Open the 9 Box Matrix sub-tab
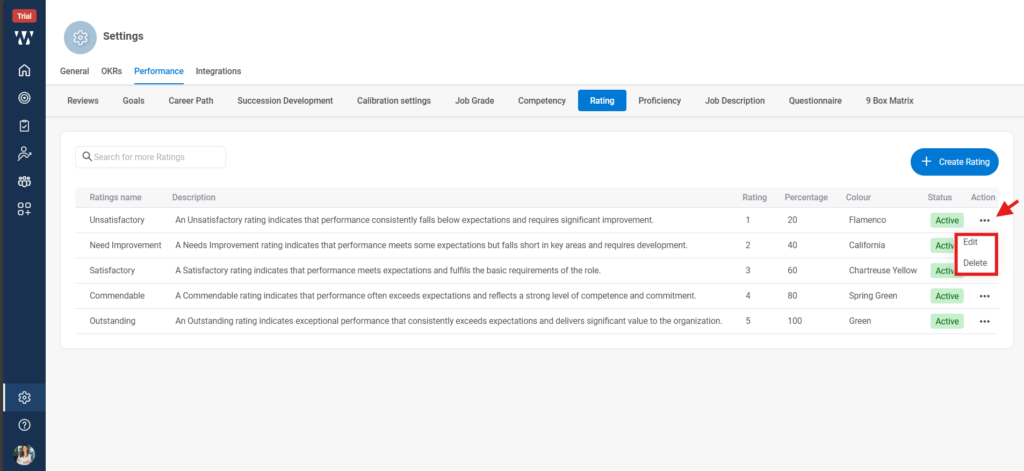The width and height of the screenshot is (1024, 471). click(889, 101)
